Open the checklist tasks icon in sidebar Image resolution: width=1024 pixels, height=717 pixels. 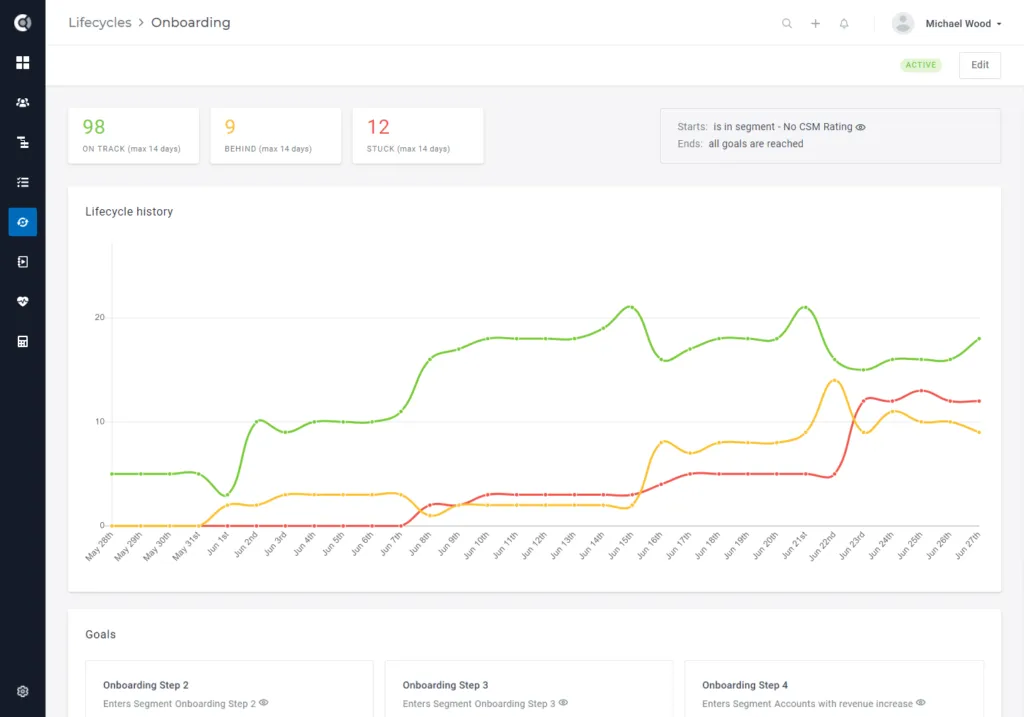point(22,182)
